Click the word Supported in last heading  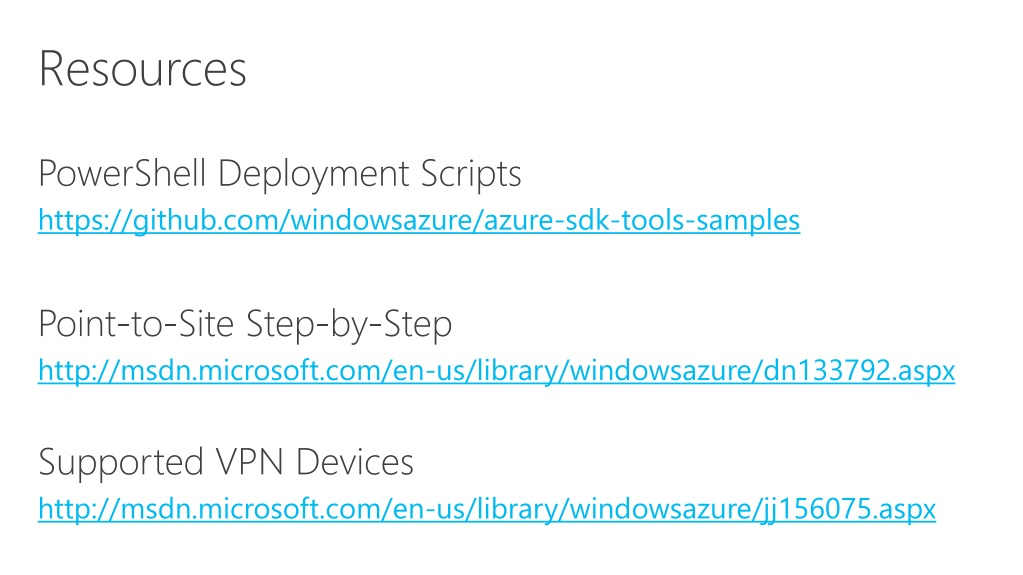point(121,463)
